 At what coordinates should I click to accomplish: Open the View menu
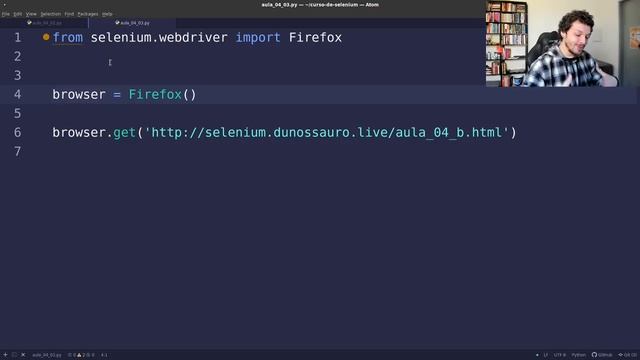point(31,14)
